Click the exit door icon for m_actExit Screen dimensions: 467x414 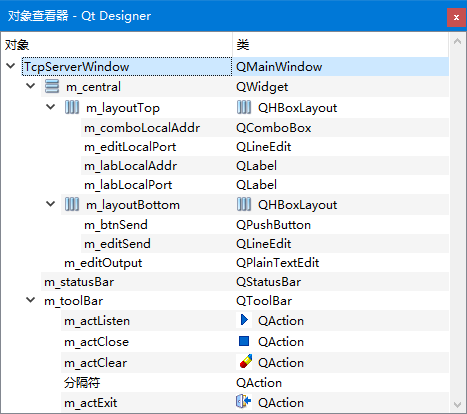click(244, 402)
